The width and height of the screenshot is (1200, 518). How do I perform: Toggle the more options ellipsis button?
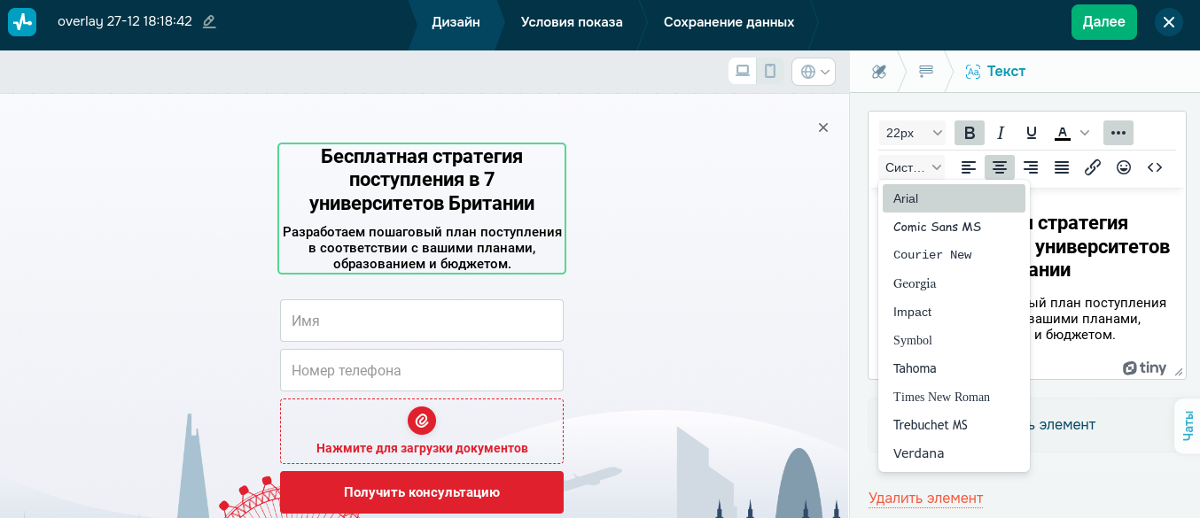pos(1118,133)
